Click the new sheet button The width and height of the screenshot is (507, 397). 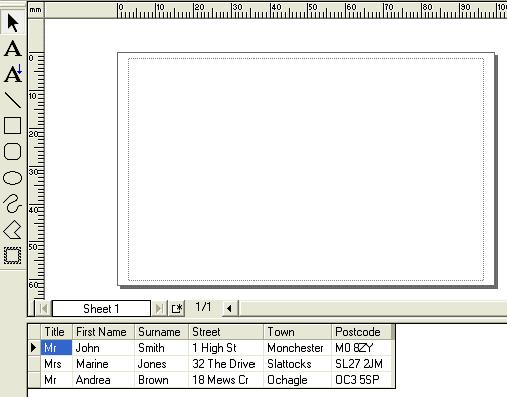point(177,308)
